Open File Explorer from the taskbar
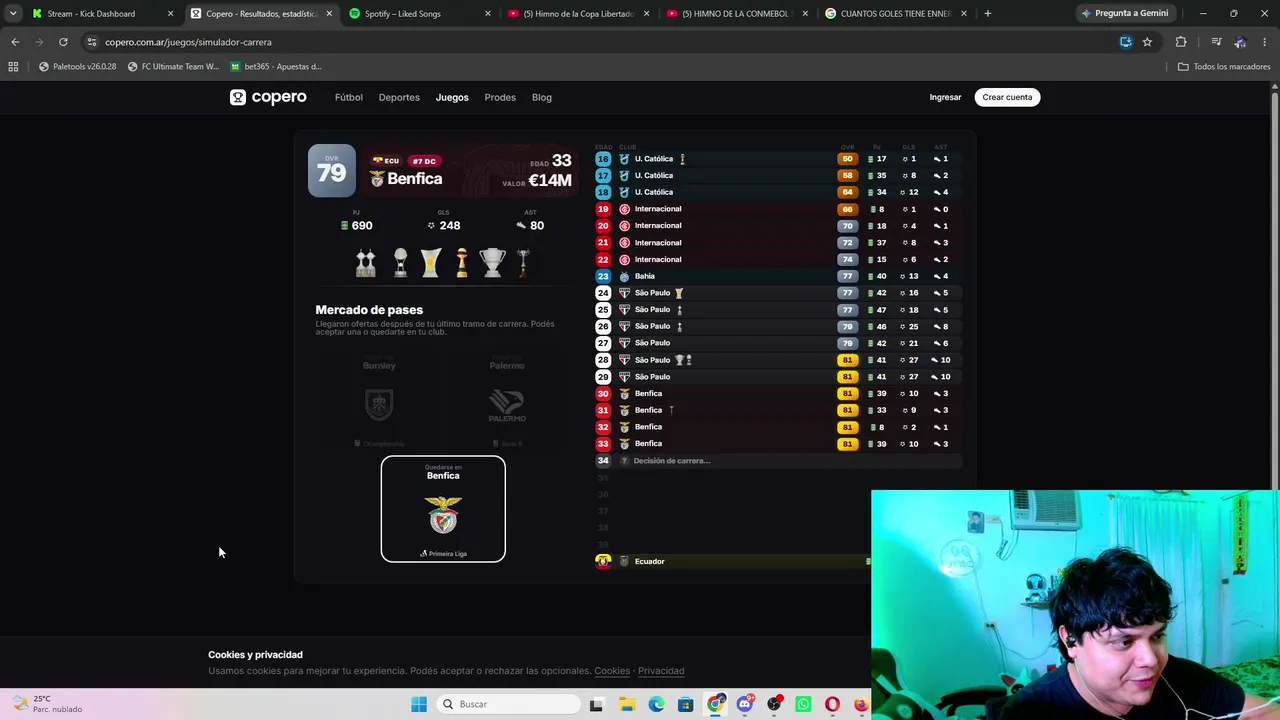 627,704
